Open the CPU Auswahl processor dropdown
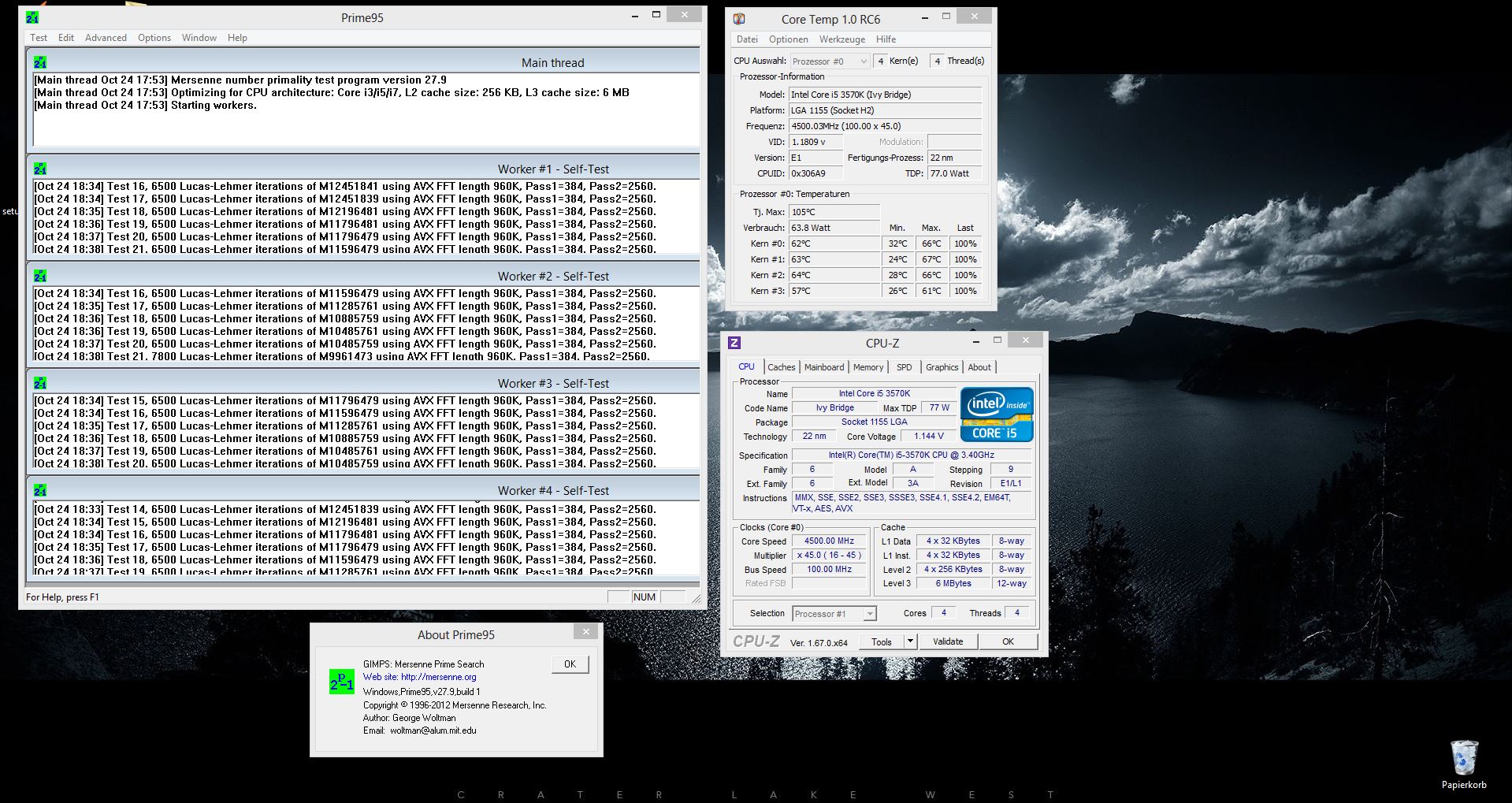This screenshot has width=1512, height=803. (830, 61)
